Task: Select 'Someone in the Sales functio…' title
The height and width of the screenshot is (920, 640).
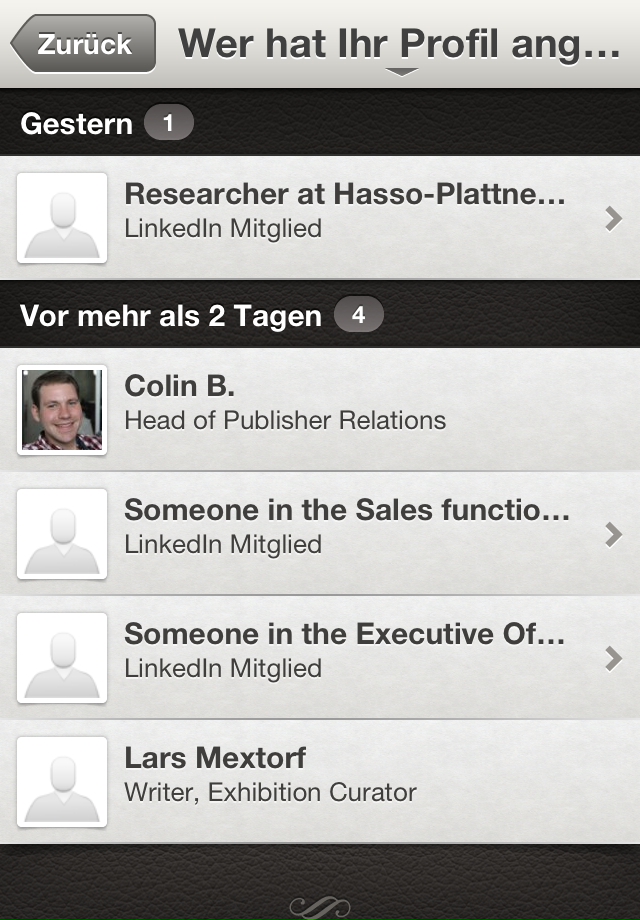Action: [347, 510]
